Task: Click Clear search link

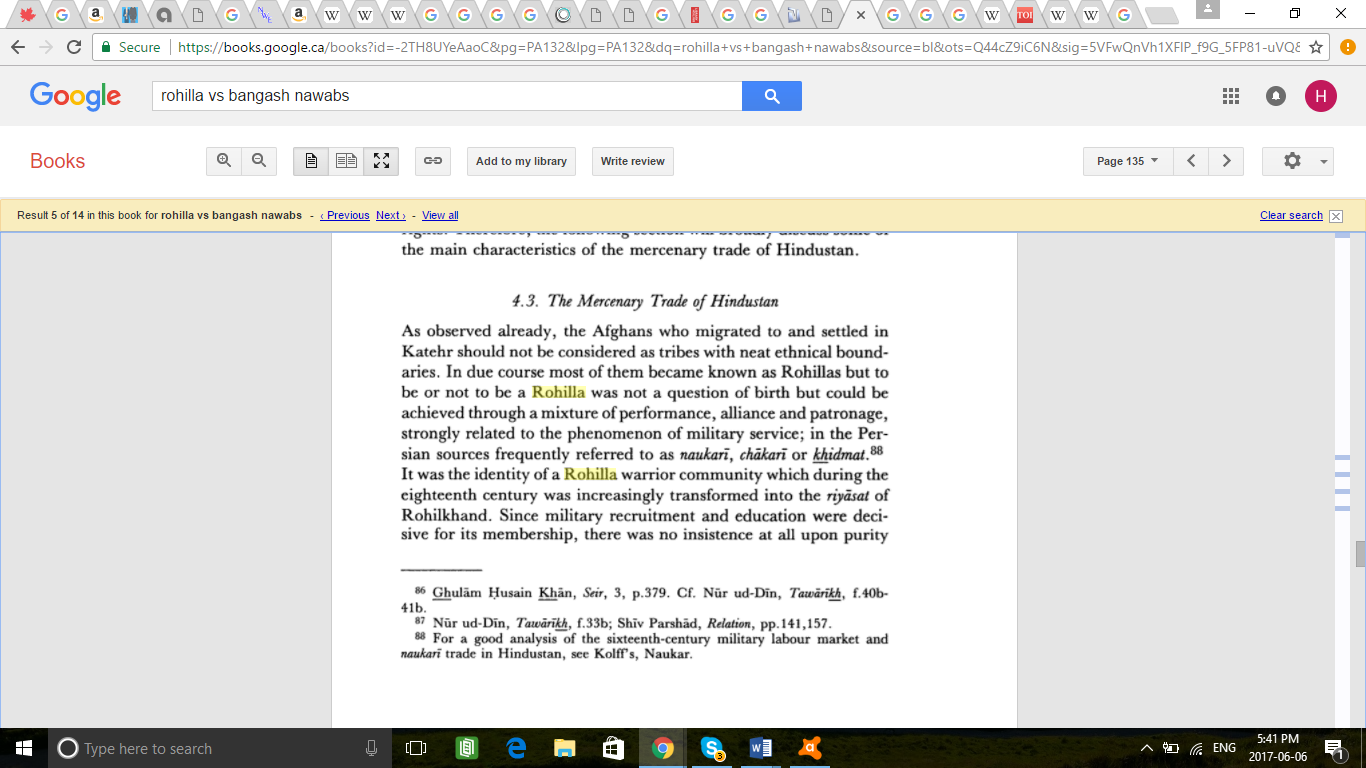Action: coord(1291,216)
